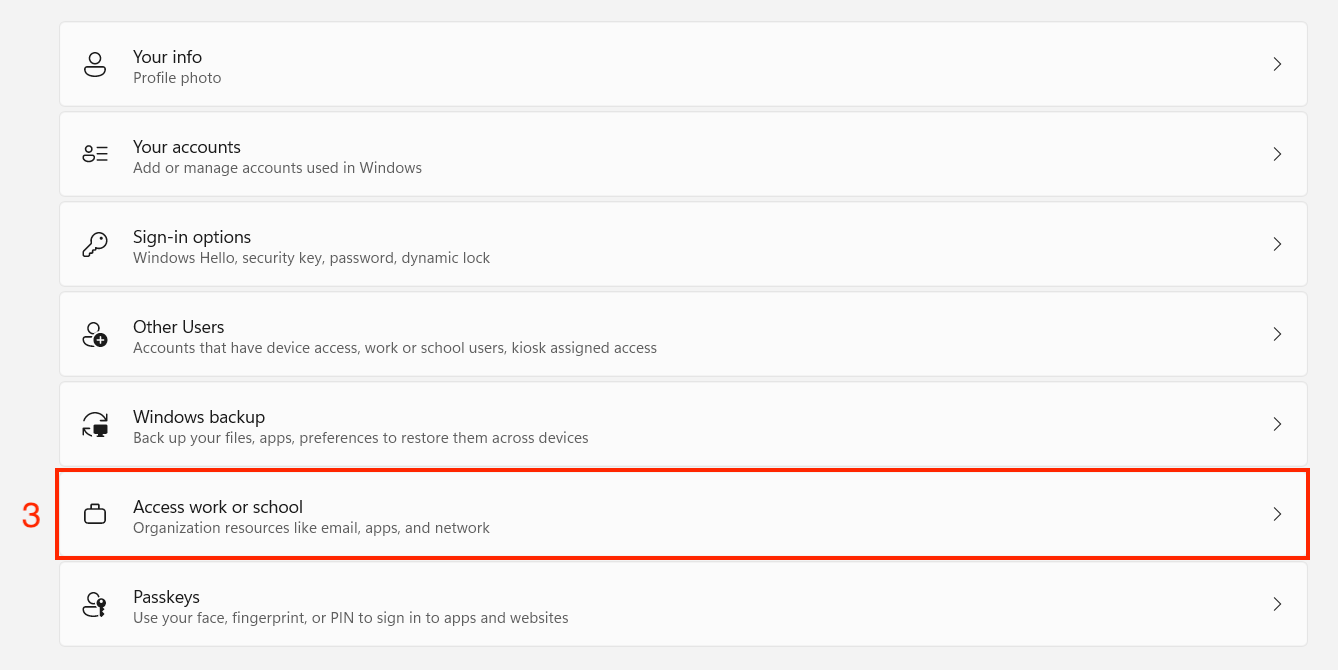Expand Your info using its chevron
This screenshot has height=670, width=1338.
[x=1277, y=64]
